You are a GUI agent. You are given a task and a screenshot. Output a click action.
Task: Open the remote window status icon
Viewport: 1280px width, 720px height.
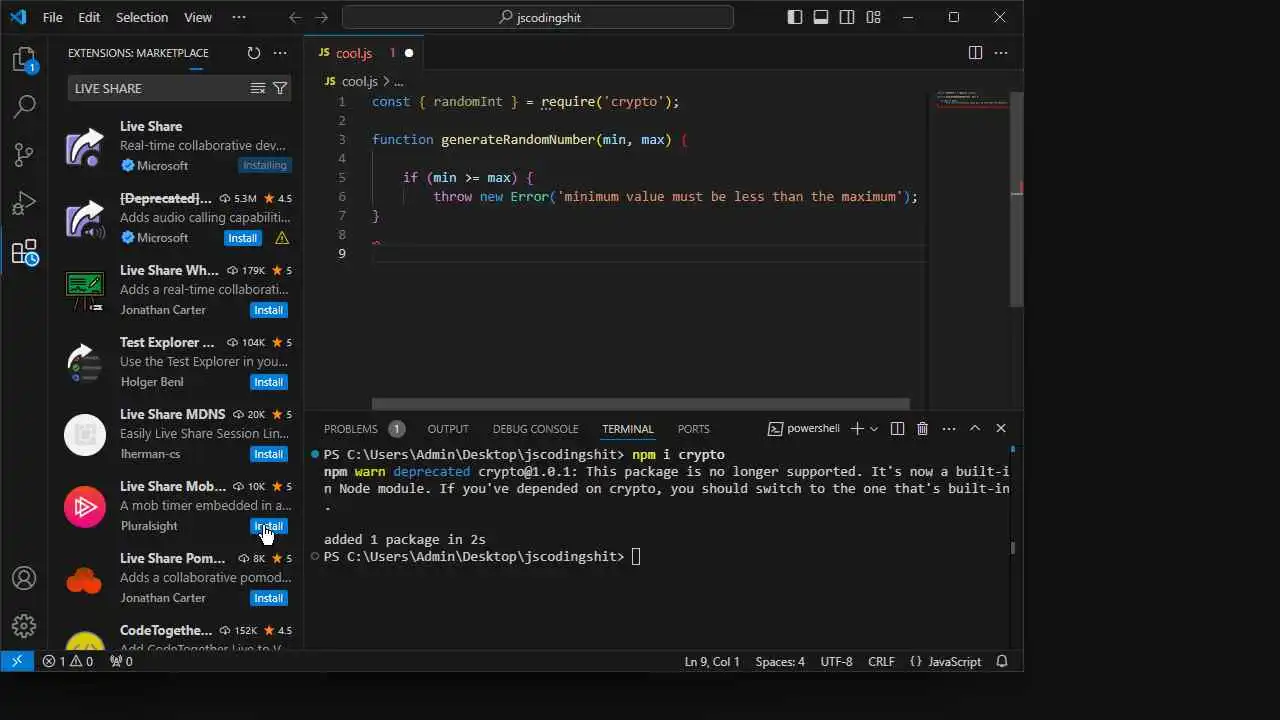click(17, 661)
